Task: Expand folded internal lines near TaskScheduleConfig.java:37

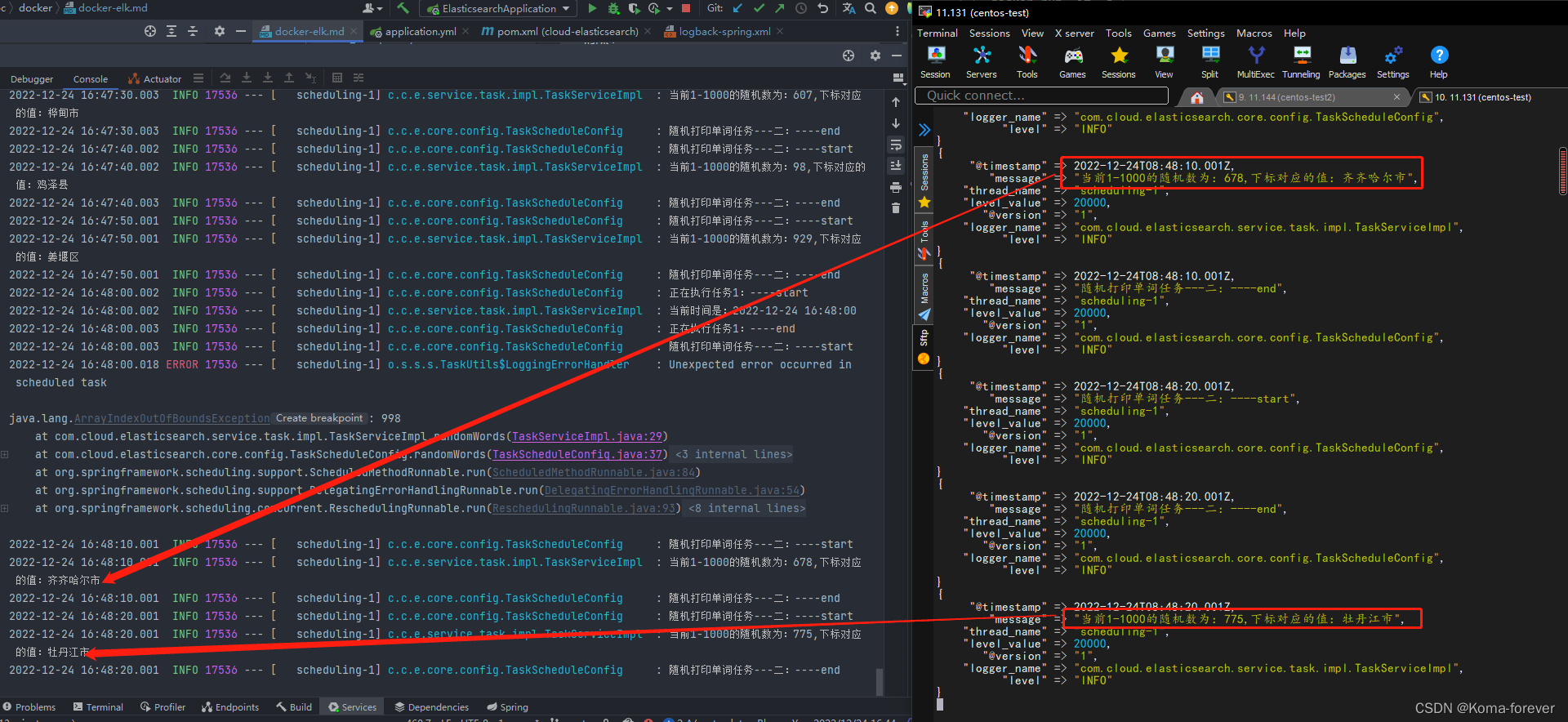Action: tap(5, 454)
